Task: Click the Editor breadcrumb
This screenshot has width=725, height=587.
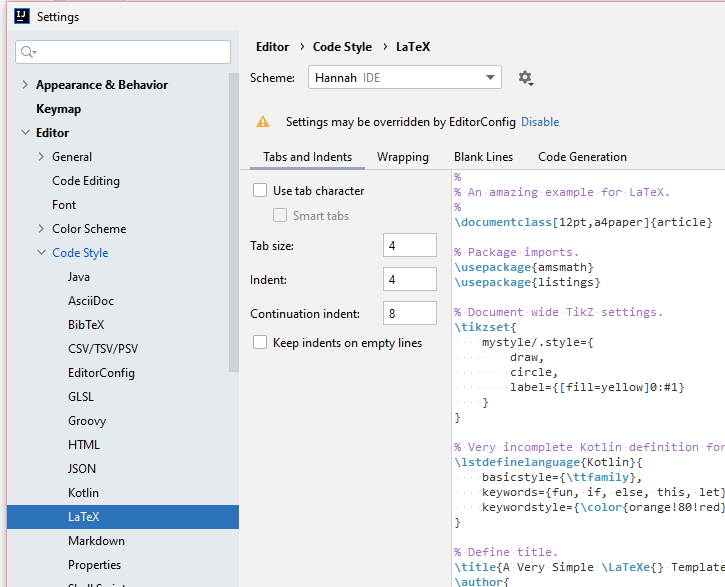Action: point(272,47)
